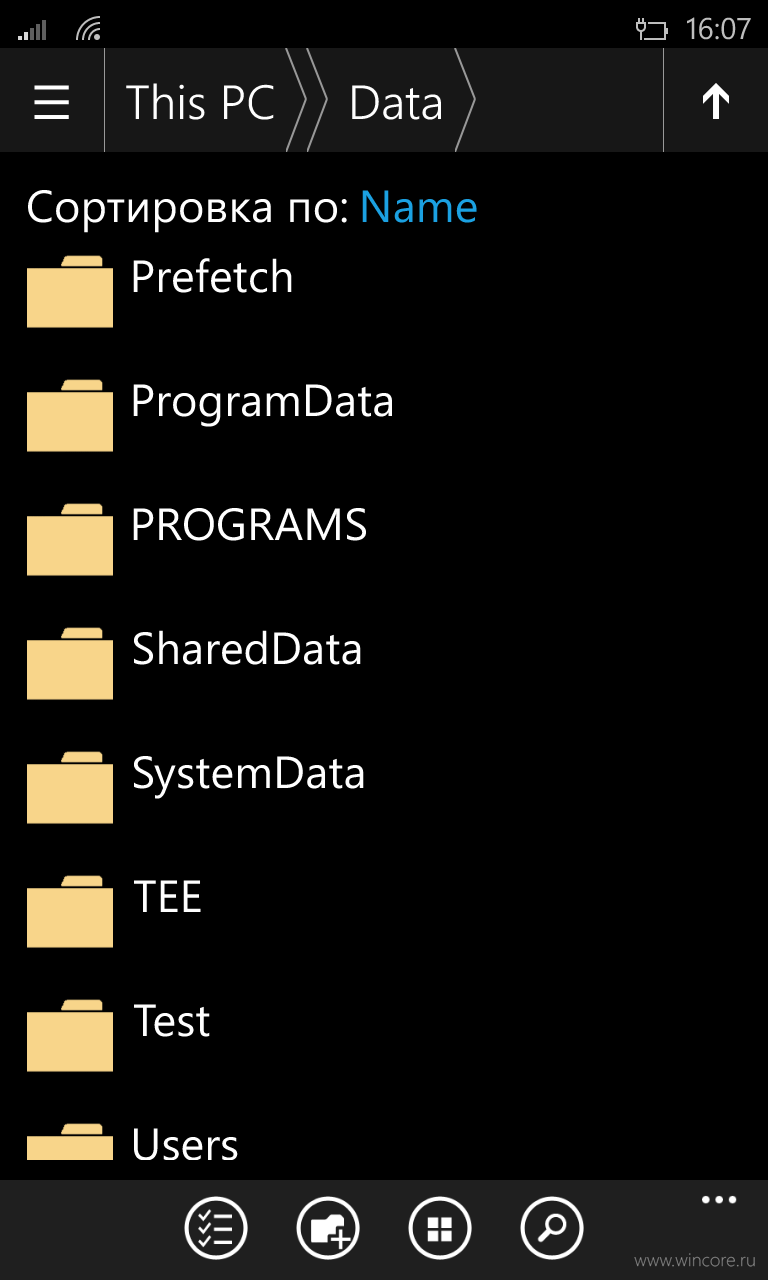Image resolution: width=768 pixels, height=1280 pixels.
Task: Open the Prefetch folder
Action: (x=384, y=290)
